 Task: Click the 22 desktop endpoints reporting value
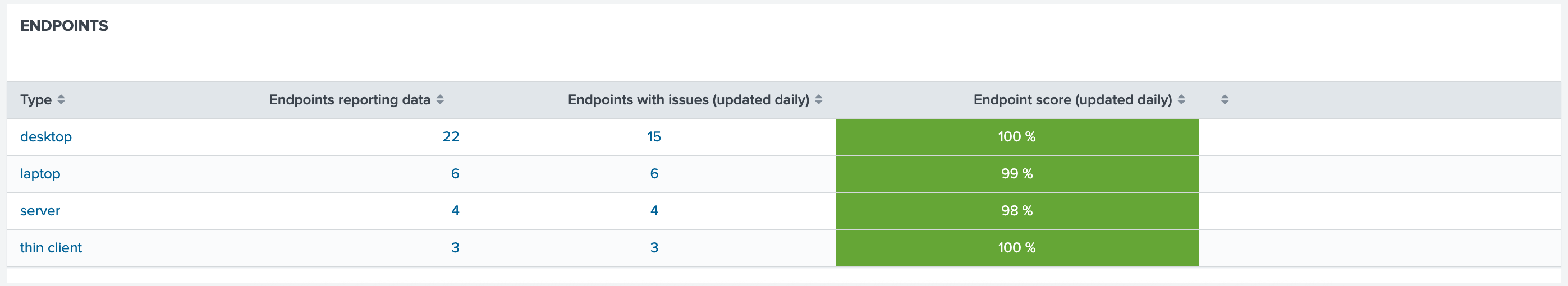pos(451,137)
